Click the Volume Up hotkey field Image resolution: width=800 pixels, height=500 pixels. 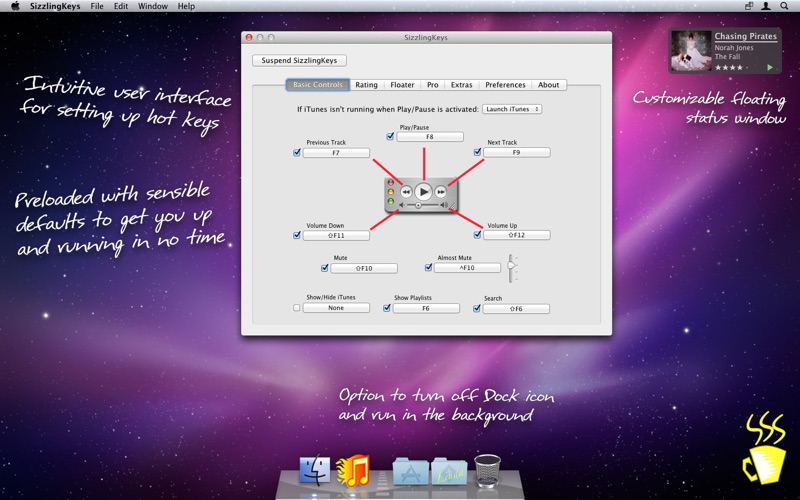[x=517, y=235]
